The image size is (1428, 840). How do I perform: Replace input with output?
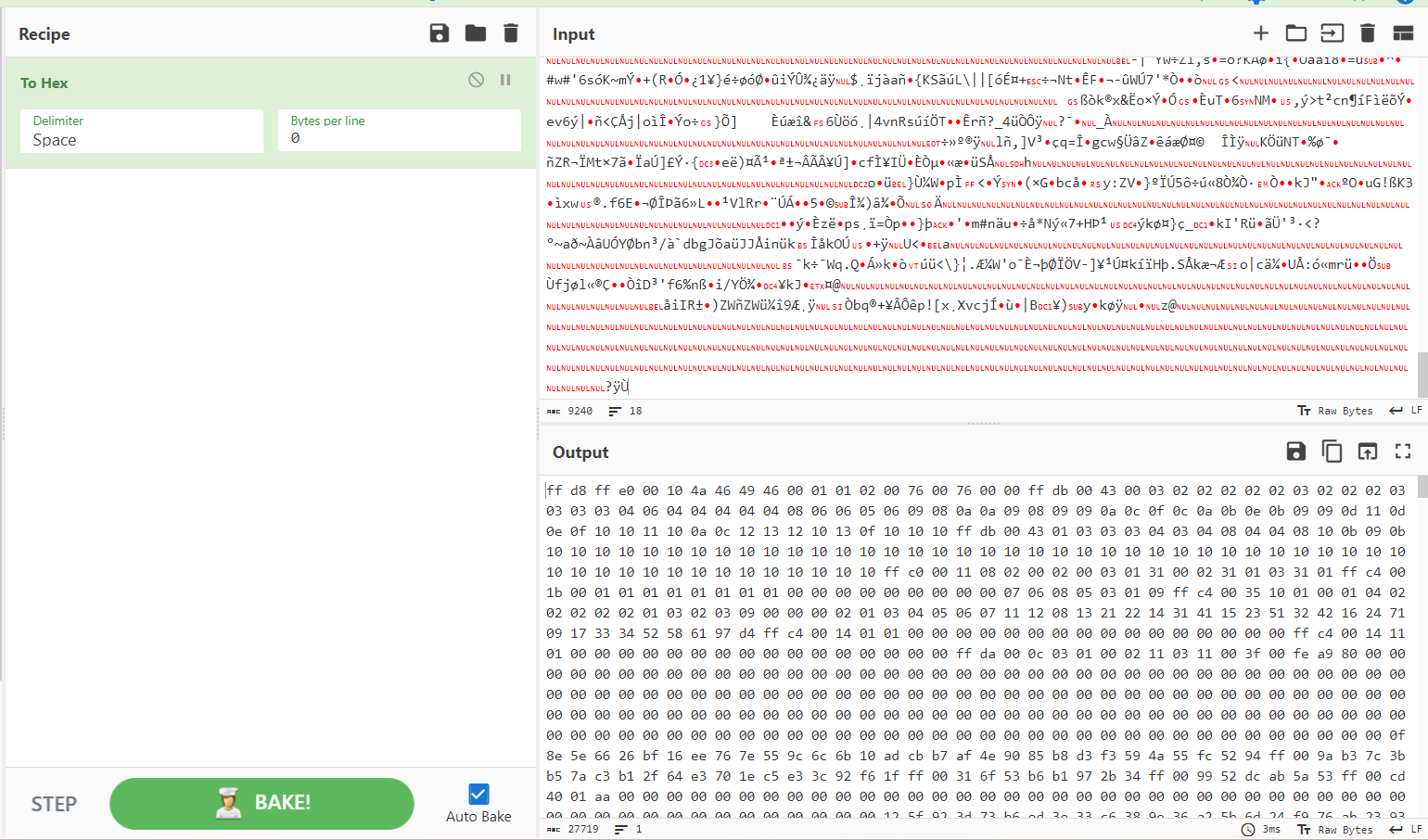(x=1368, y=452)
